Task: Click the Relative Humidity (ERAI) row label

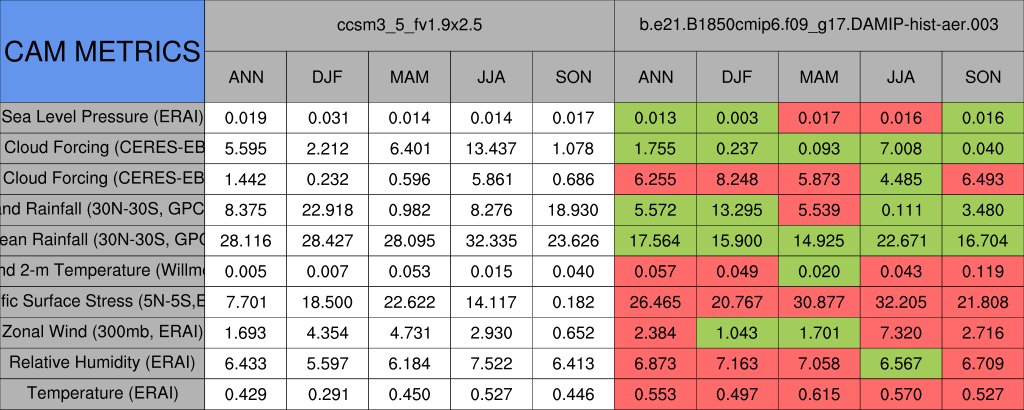Action: click(x=102, y=362)
